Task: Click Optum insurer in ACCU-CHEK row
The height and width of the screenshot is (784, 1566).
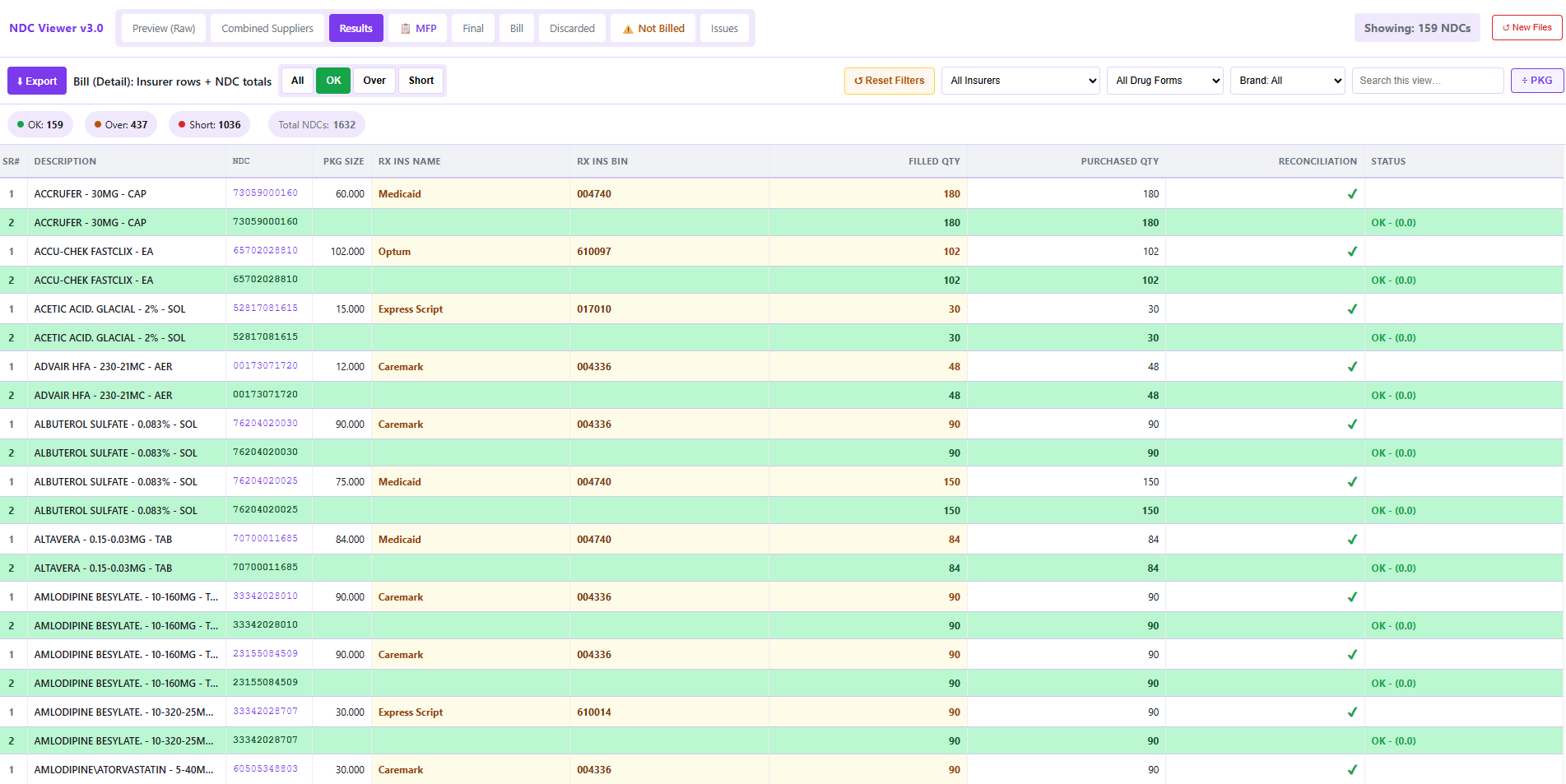Action: [x=394, y=252]
